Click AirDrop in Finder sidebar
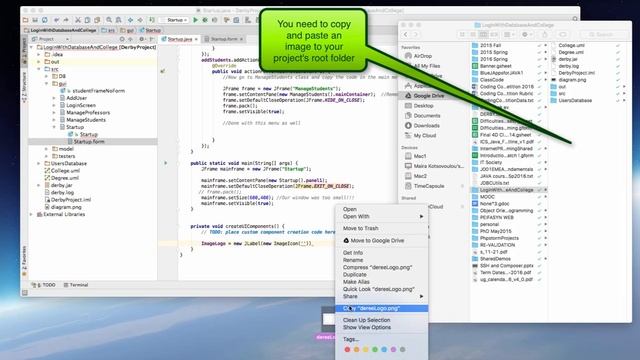The height and width of the screenshot is (360, 640). (422, 56)
